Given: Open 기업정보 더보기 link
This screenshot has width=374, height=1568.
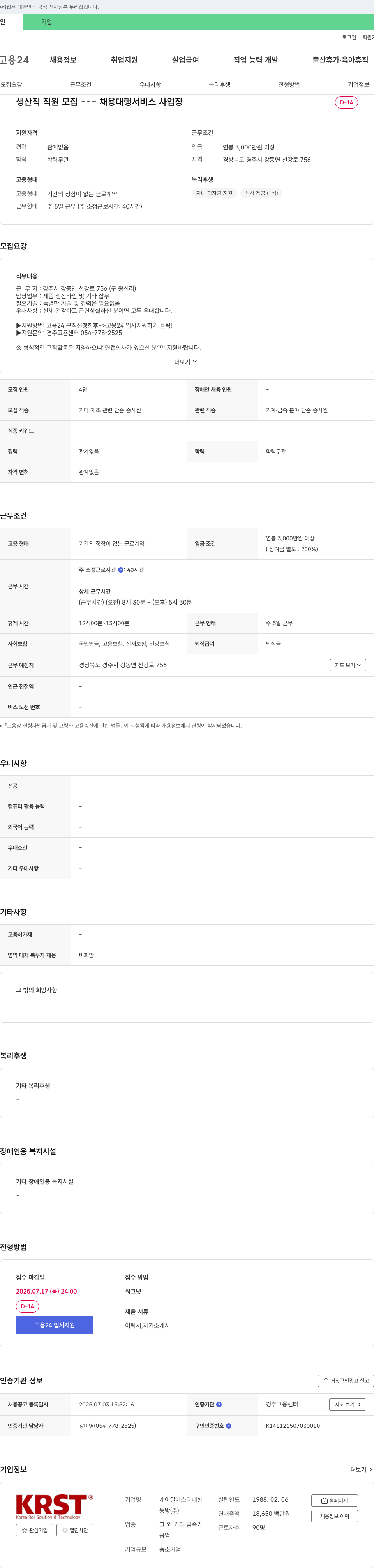Looking at the screenshot, I should (x=361, y=1470).
